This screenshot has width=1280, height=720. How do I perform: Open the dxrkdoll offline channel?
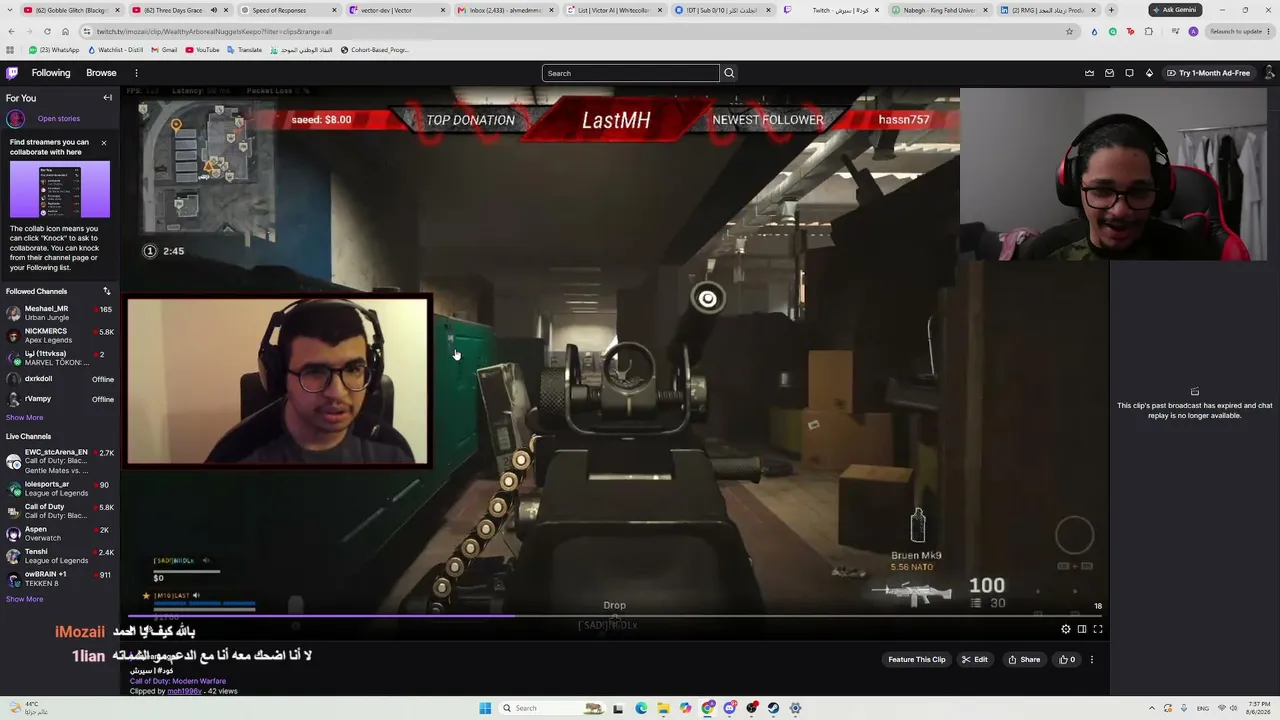pos(59,379)
